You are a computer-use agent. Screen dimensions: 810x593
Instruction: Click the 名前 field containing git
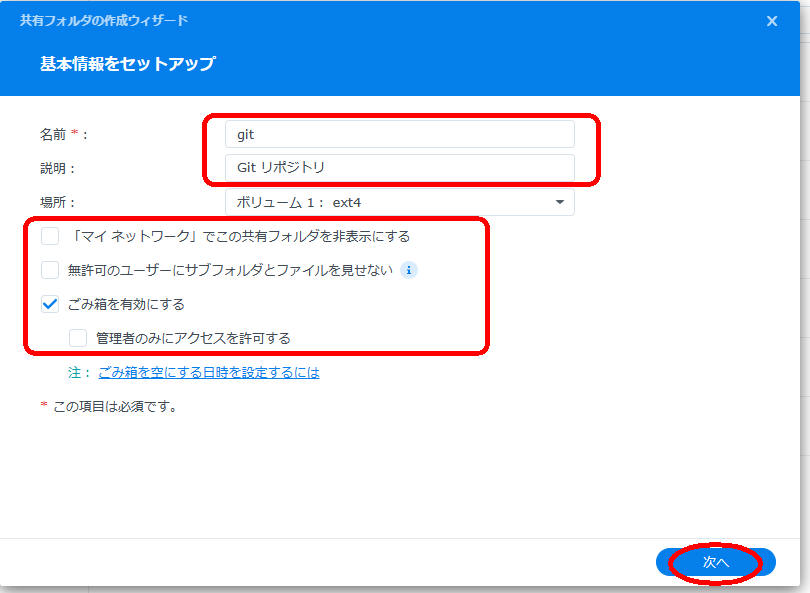click(400, 134)
